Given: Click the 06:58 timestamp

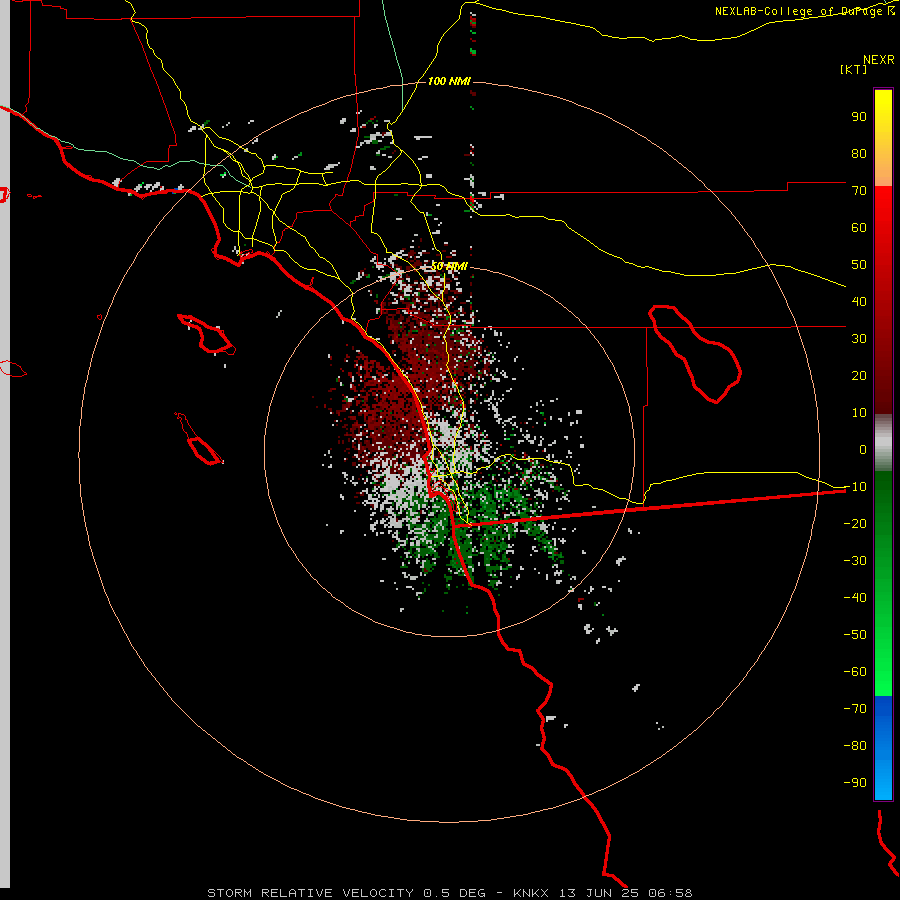Looking at the screenshot, I should [x=670, y=893].
